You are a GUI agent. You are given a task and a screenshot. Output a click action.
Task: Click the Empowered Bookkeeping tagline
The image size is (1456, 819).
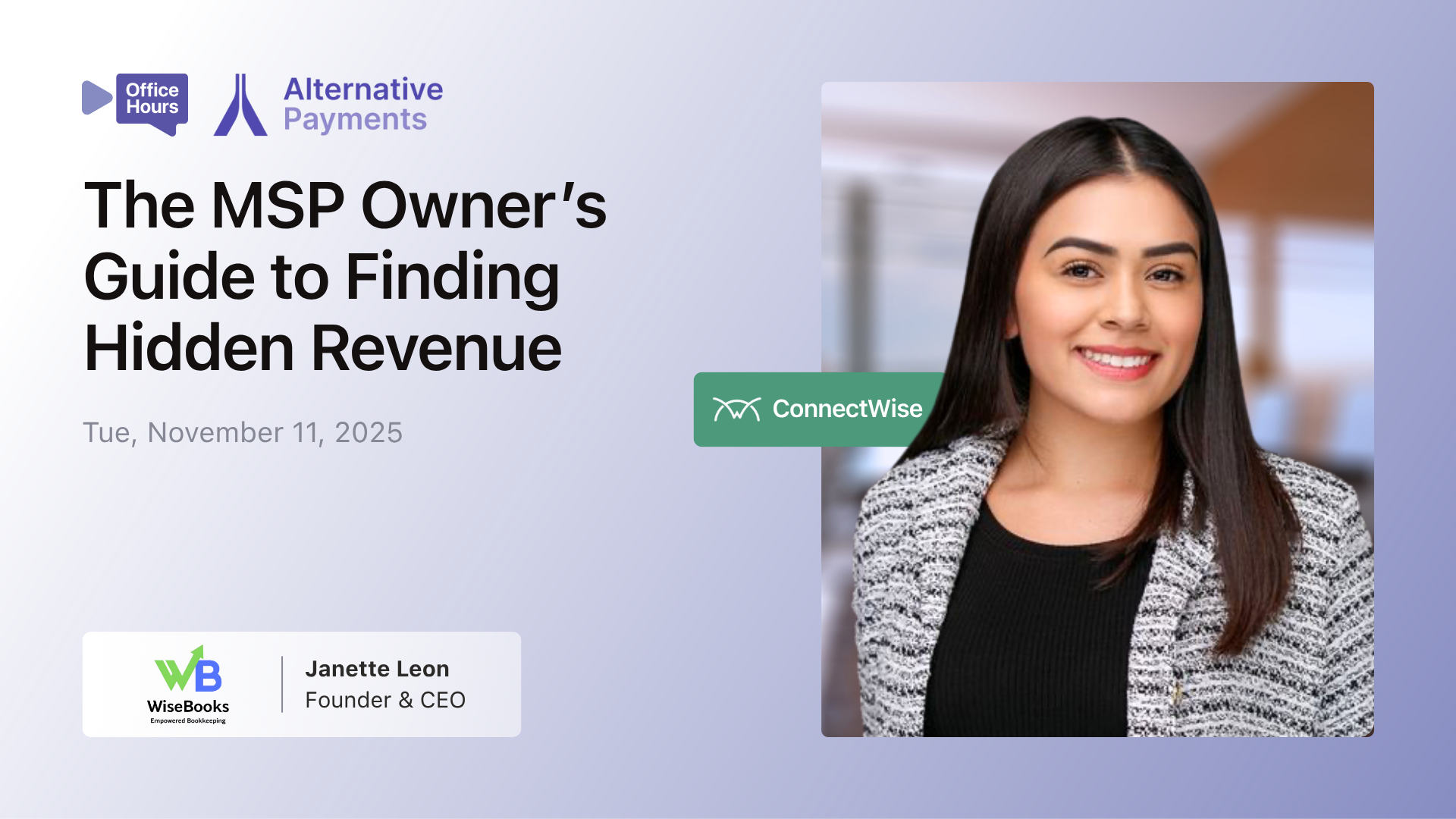(x=188, y=721)
